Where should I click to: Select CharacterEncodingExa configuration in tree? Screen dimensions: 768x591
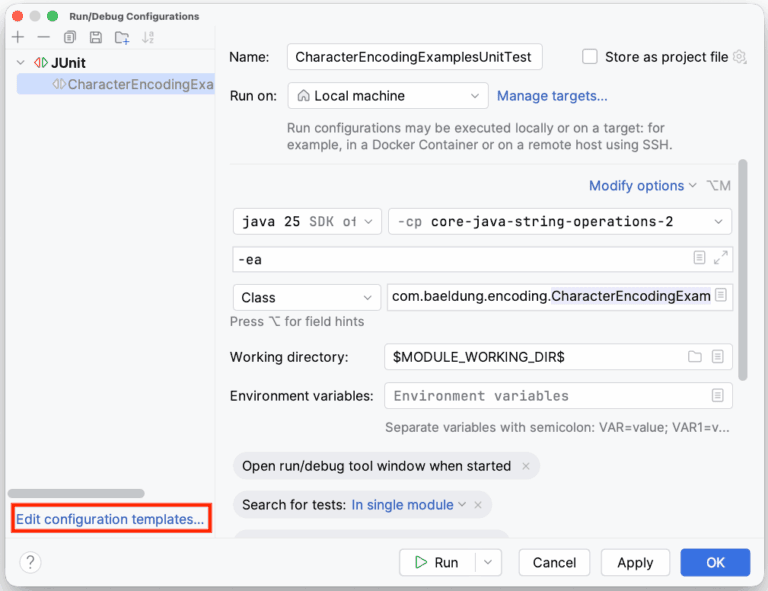tap(116, 84)
